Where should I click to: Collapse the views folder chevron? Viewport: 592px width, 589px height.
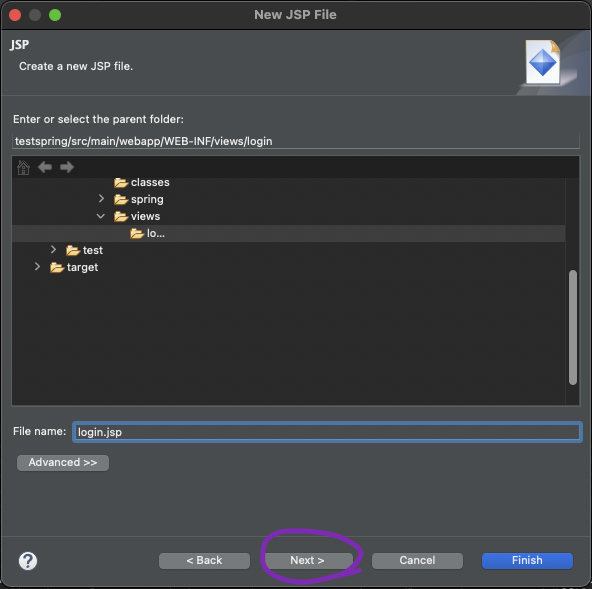pos(100,216)
